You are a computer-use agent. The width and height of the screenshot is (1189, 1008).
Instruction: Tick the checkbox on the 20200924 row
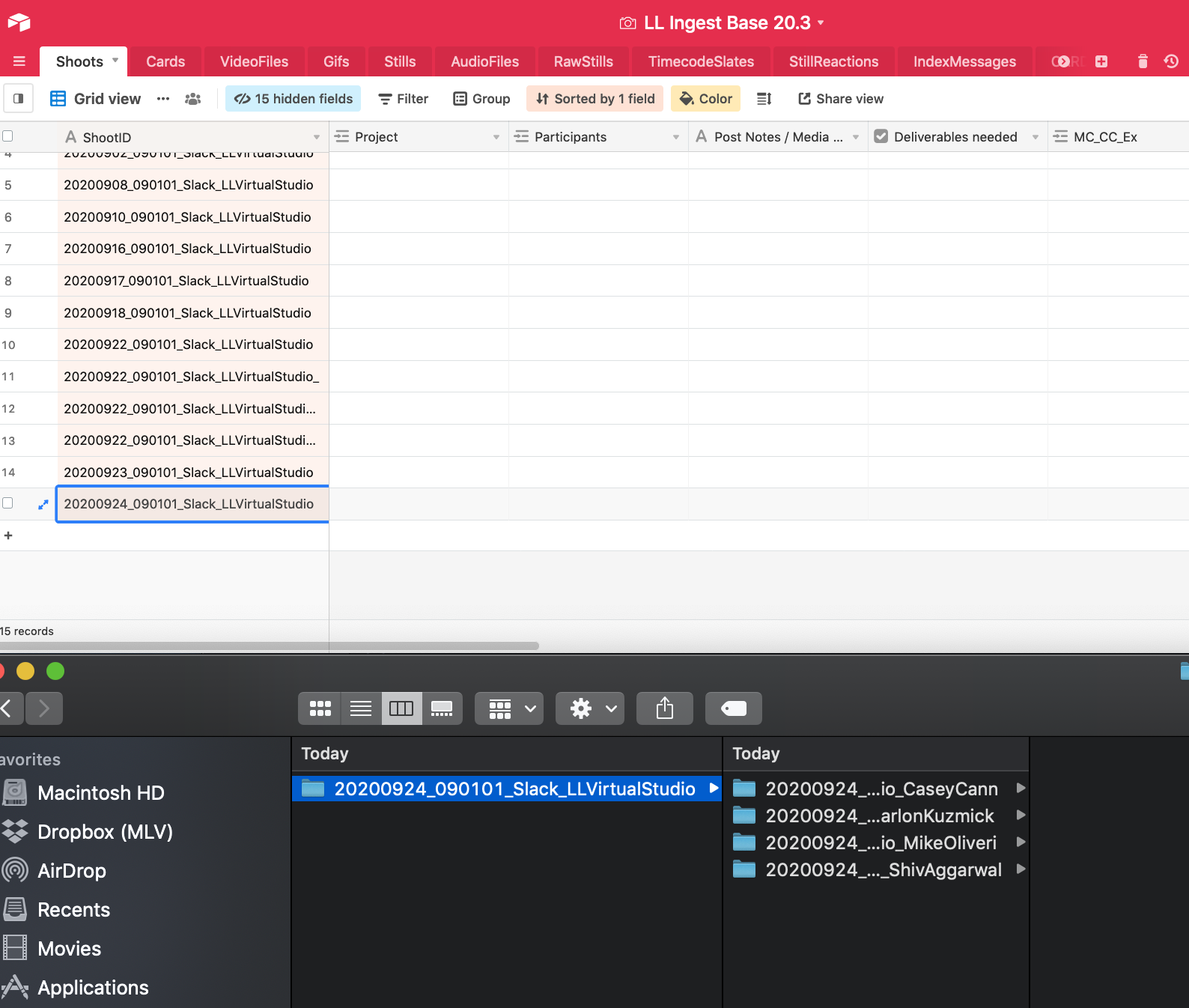(x=8, y=503)
